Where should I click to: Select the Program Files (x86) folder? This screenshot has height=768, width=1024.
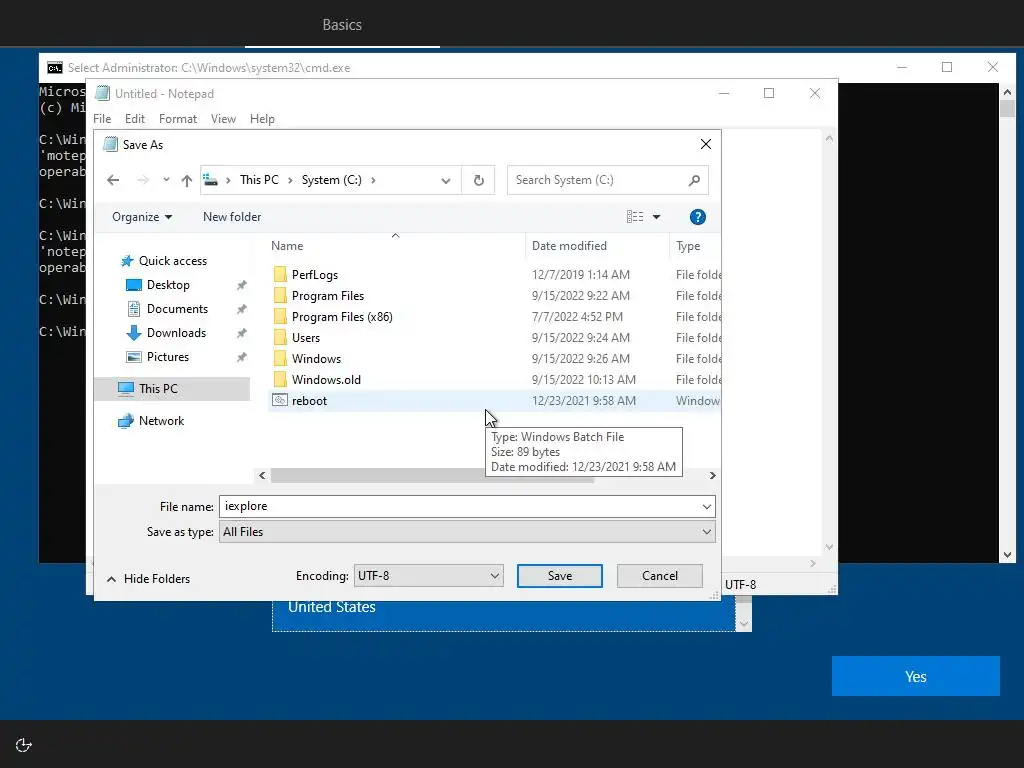point(342,317)
